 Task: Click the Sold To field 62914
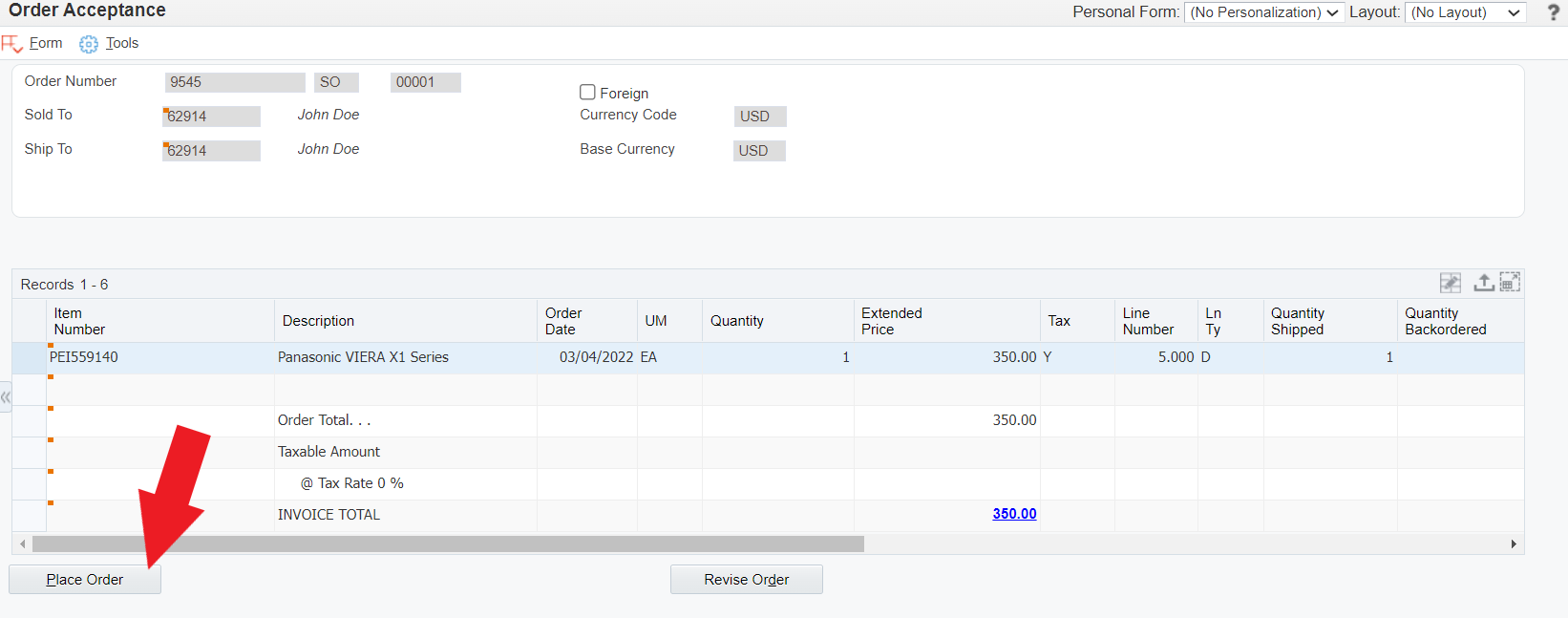[211, 117]
